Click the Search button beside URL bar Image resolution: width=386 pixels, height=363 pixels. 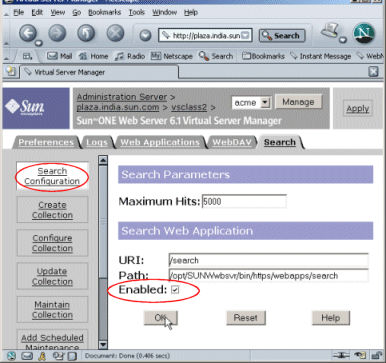pyautogui.click(x=282, y=35)
